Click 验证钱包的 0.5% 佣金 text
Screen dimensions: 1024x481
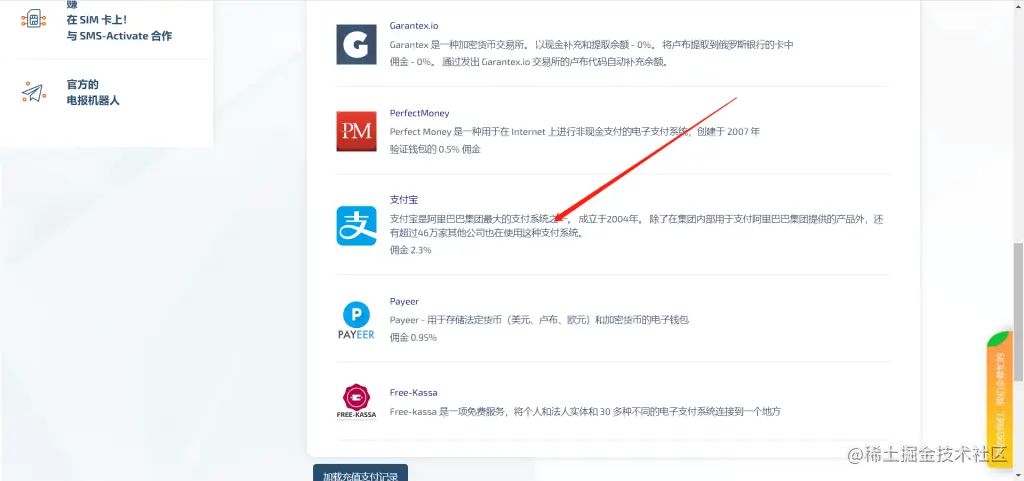click(x=435, y=149)
